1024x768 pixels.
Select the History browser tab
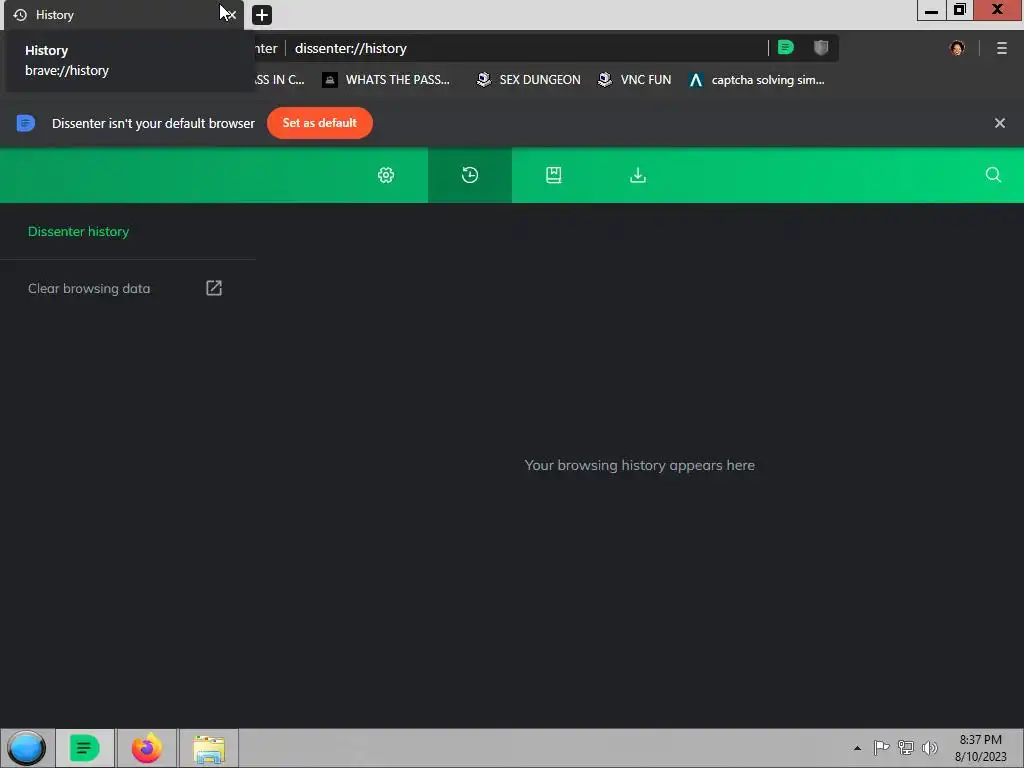pyautogui.click(x=123, y=14)
